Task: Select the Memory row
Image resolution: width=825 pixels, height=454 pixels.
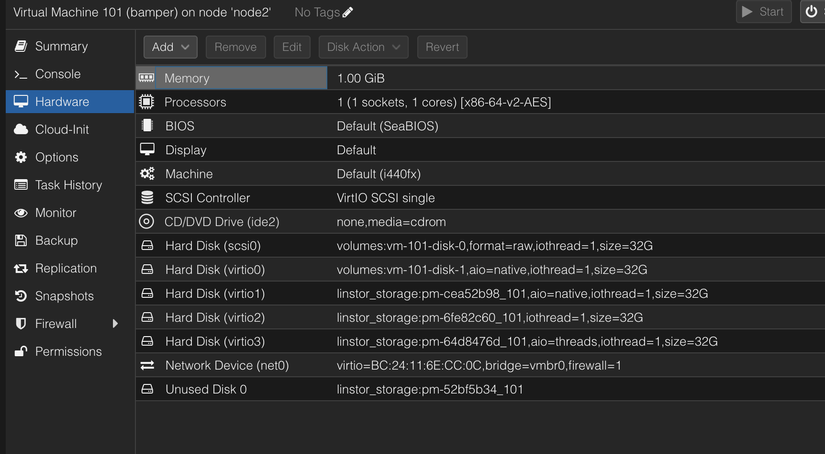Action: (480, 78)
